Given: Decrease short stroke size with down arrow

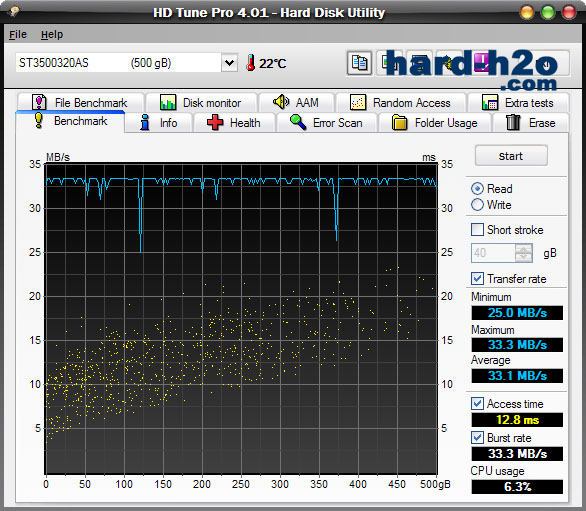Looking at the screenshot, I should [x=524, y=258].
